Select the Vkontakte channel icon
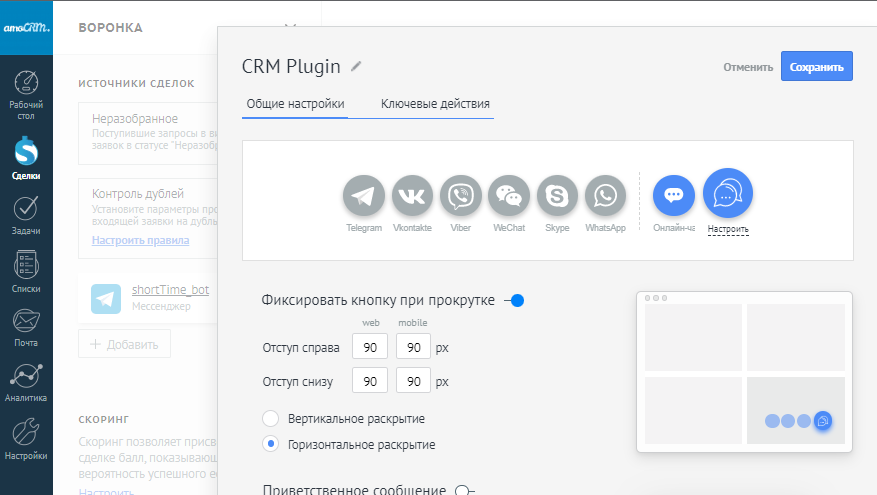Screen dimensions: 877x495 point(412,197)
